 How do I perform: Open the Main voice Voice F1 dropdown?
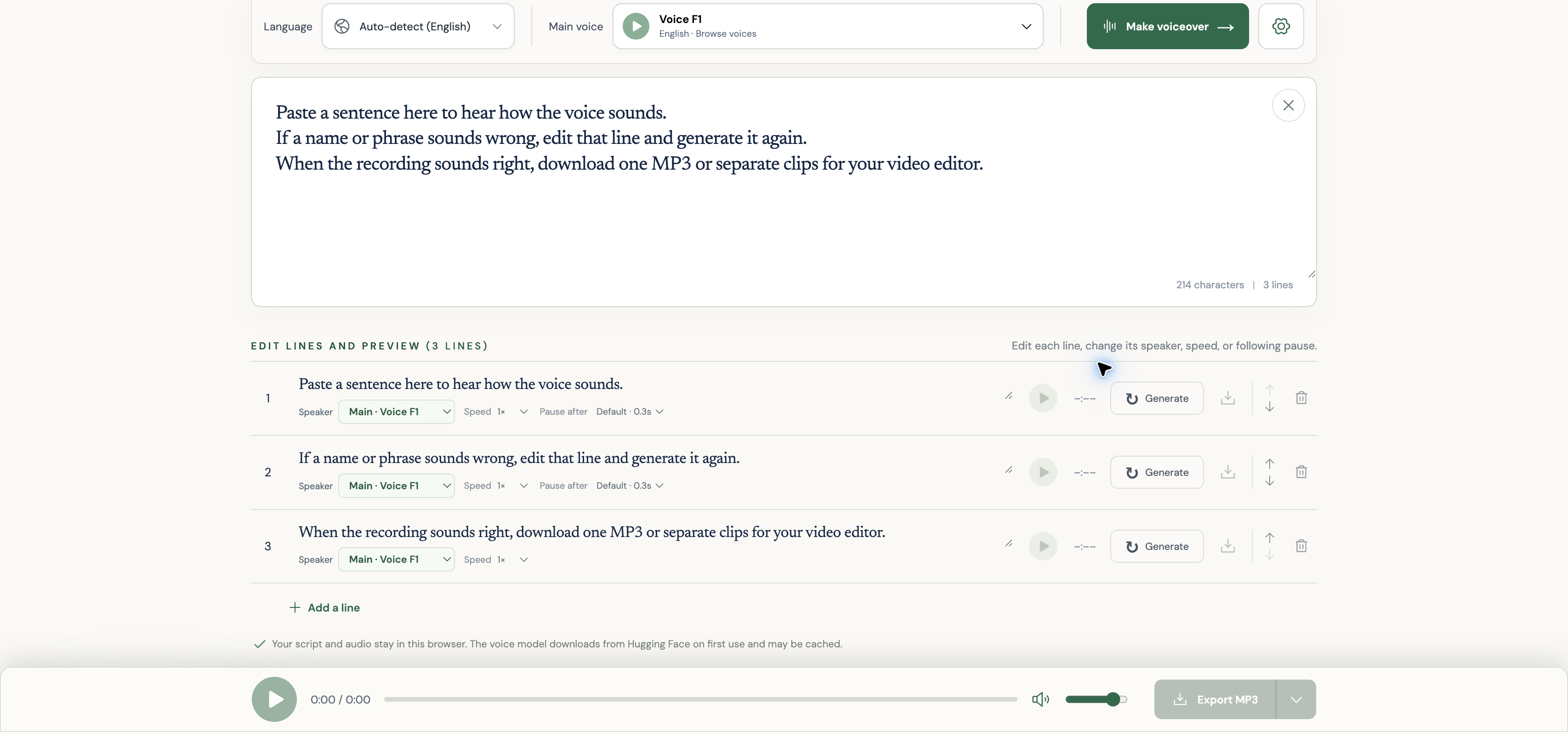coord(828,26)
